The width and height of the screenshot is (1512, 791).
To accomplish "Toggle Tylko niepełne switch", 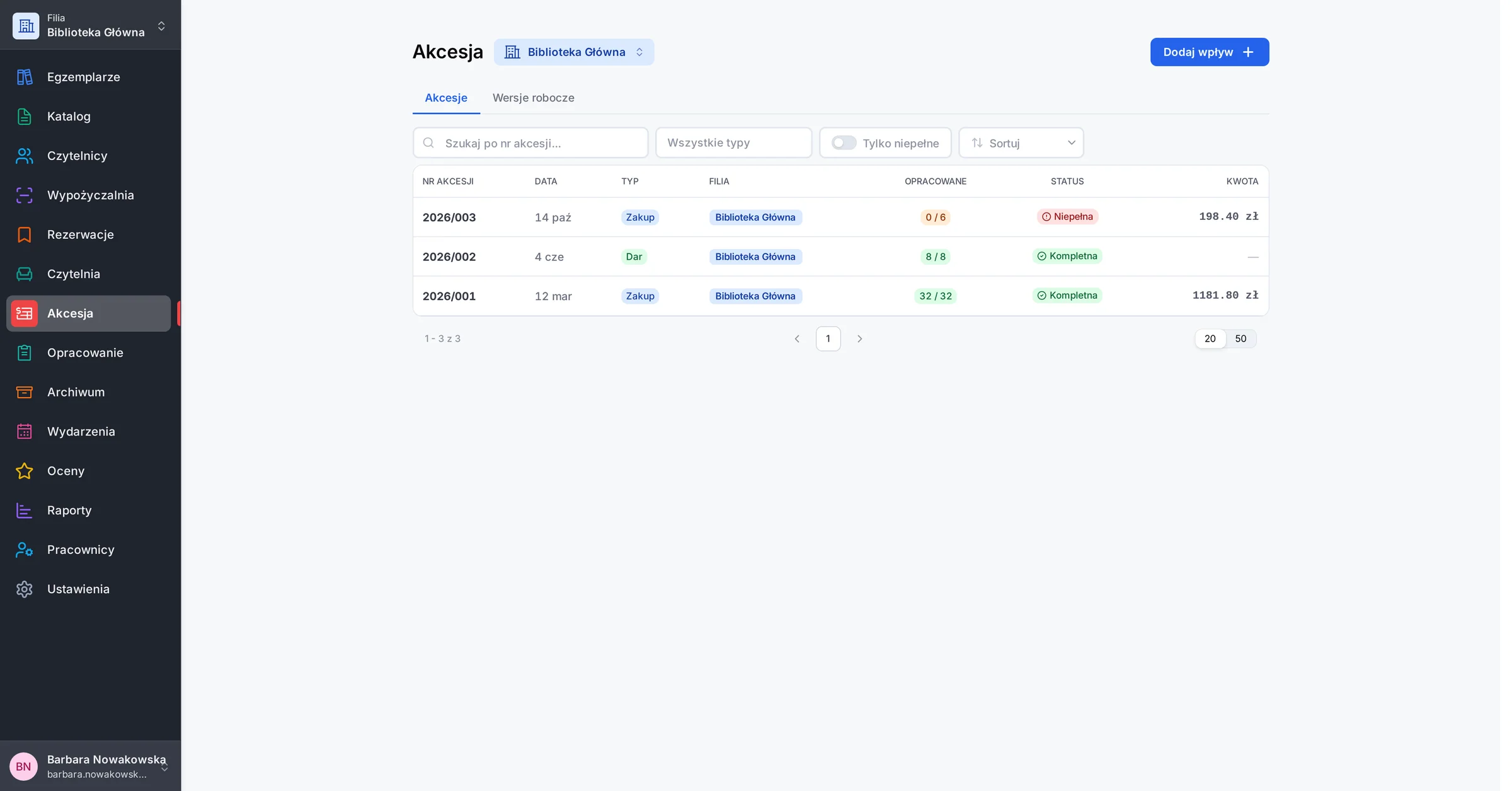I will [x=844, y=143].
